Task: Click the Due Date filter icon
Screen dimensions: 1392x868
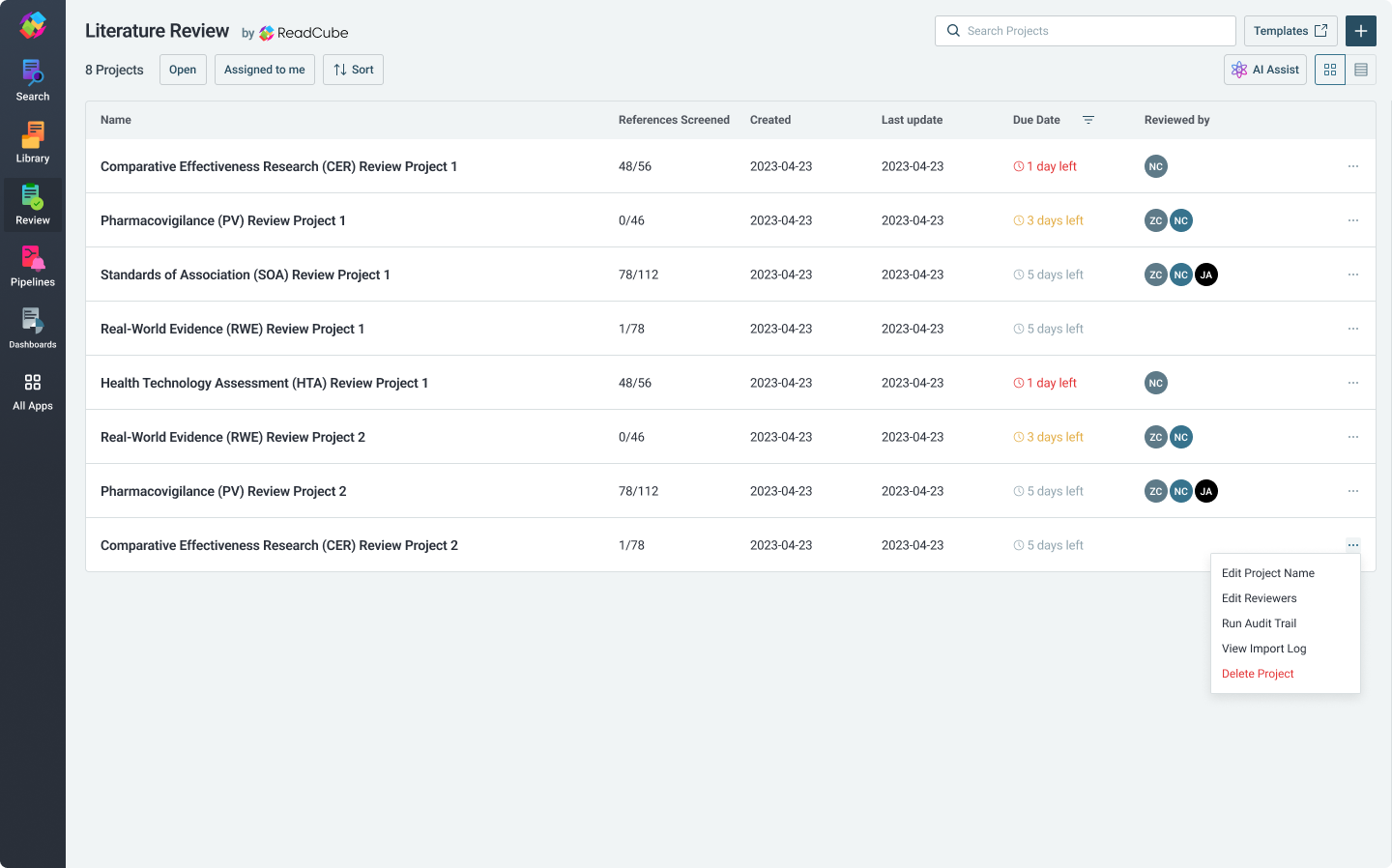Action: click(1088, 120)
